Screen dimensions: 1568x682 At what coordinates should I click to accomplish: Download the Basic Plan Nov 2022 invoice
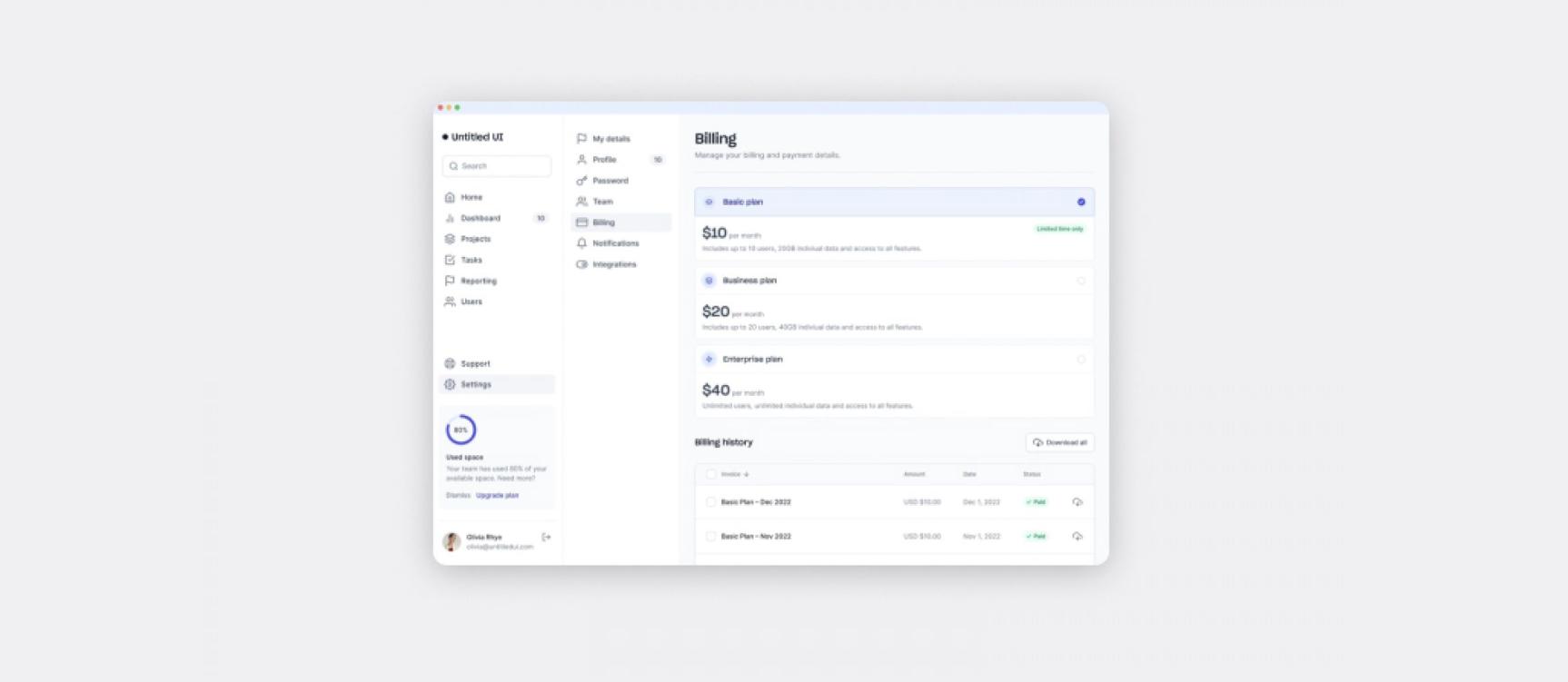[1077, 537]
